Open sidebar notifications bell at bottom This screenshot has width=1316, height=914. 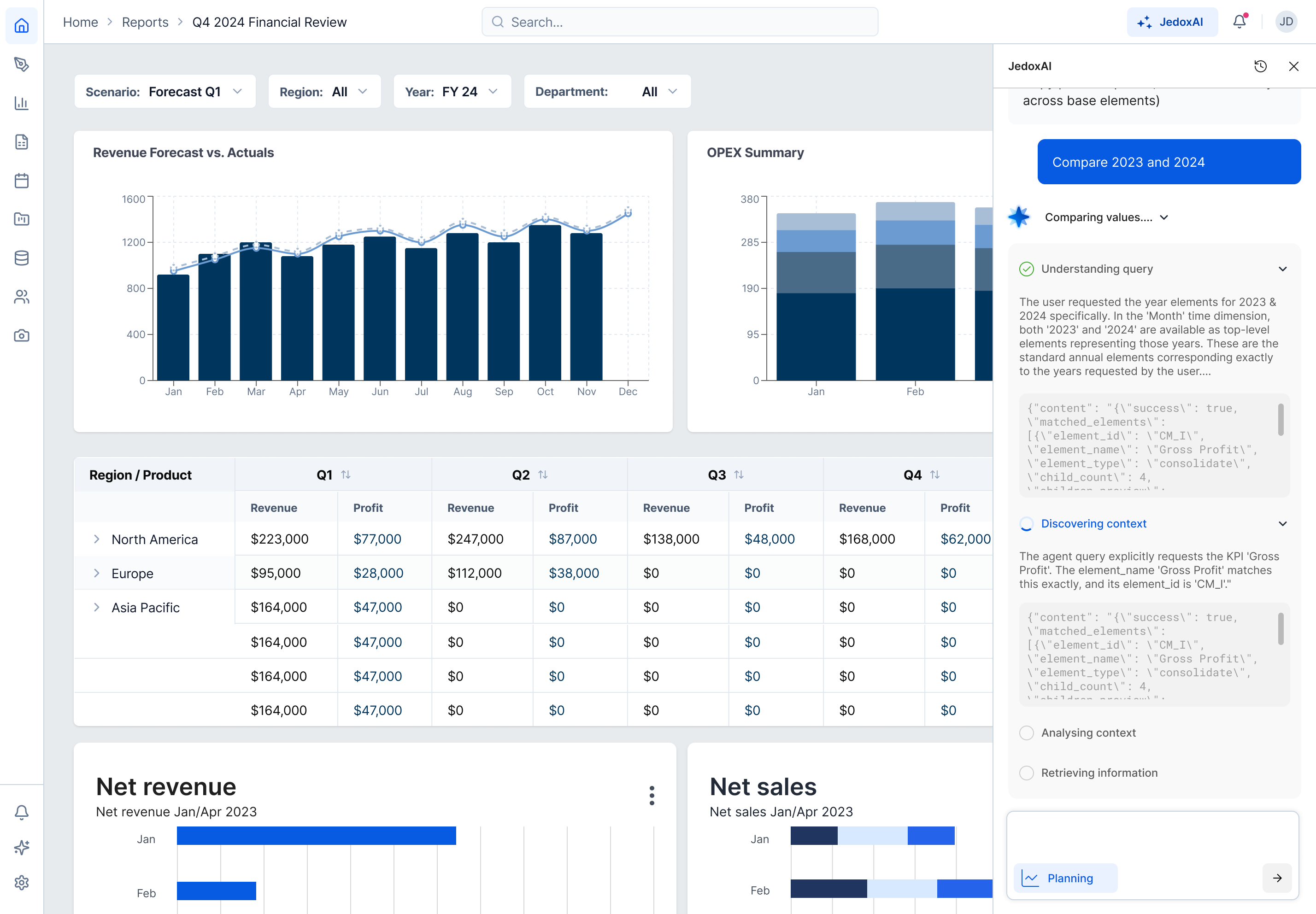coord(22,812)
